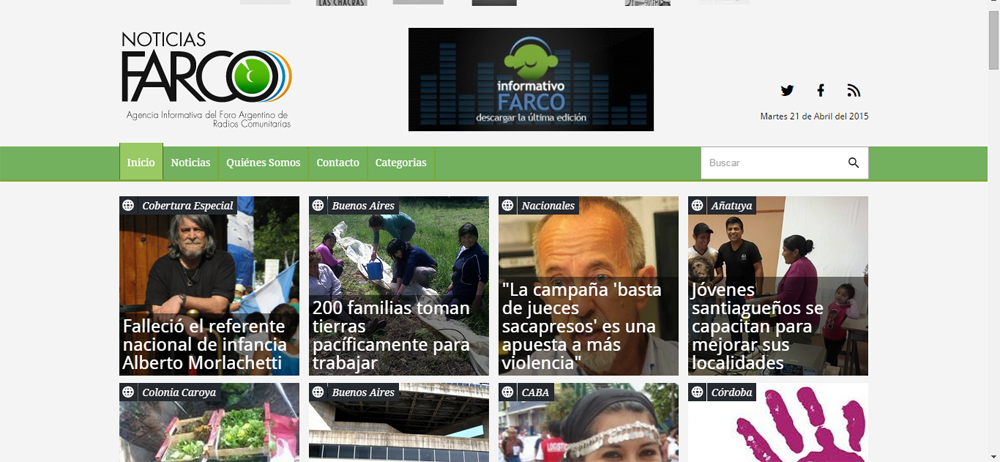Open the Informativo FARCO download banner
Image resolution: width=1000 pixels, height=462 pixels.
click(x=531, y=79)
